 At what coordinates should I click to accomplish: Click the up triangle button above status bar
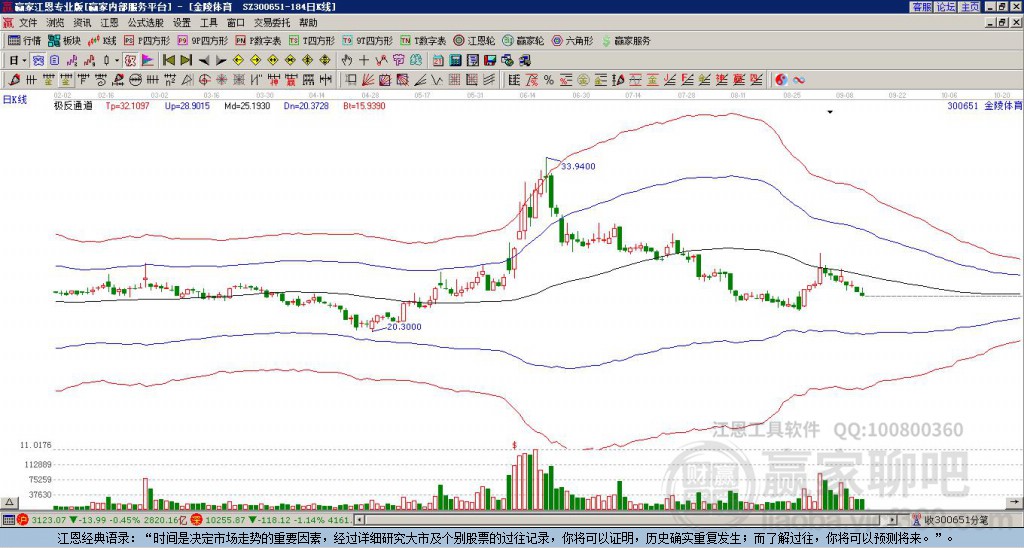pyautogui.click(x=9, y=502)
